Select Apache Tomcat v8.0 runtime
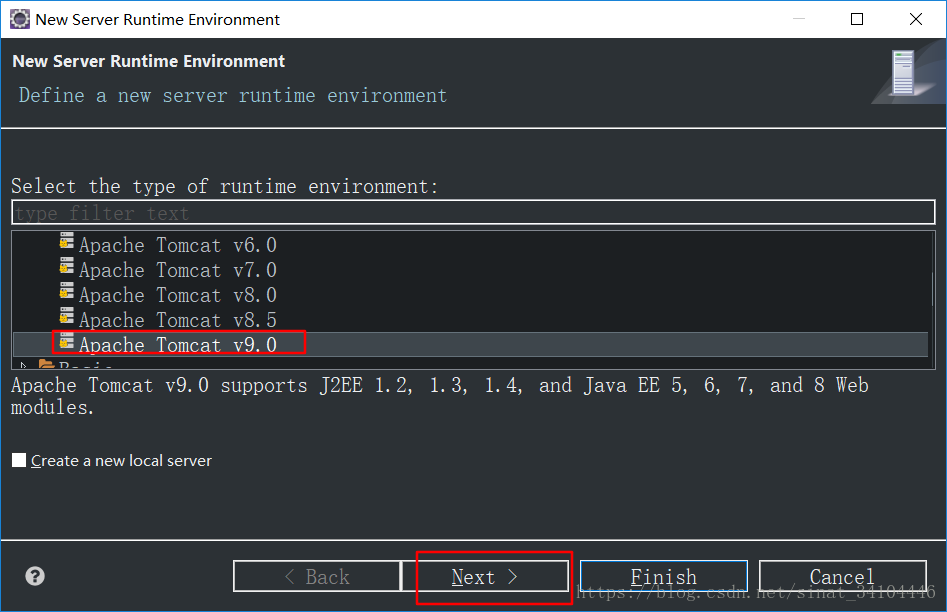 tap(178, 295)
